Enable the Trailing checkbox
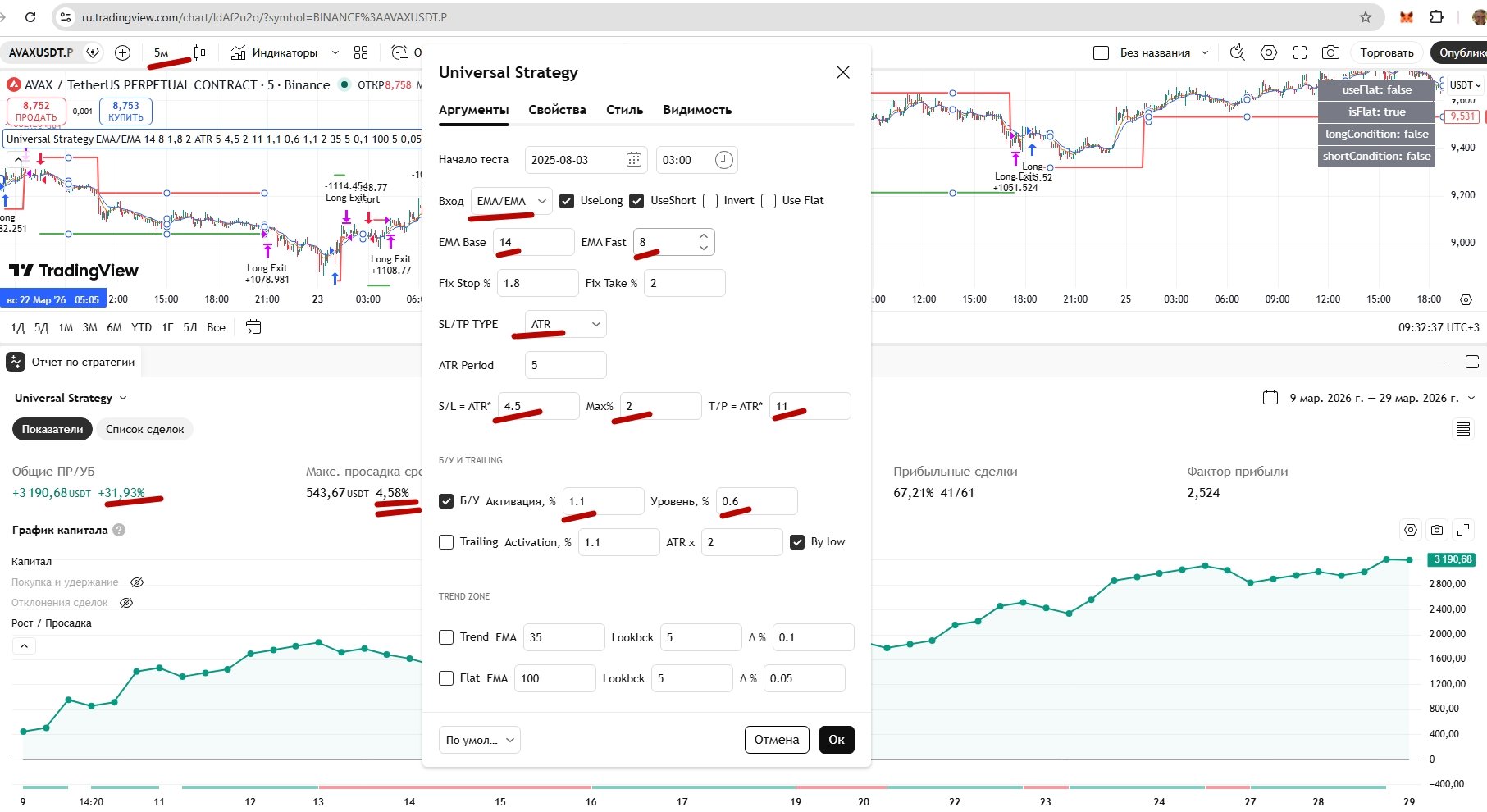This screenshot has width=1487, height=812. (x=446, y=542)
